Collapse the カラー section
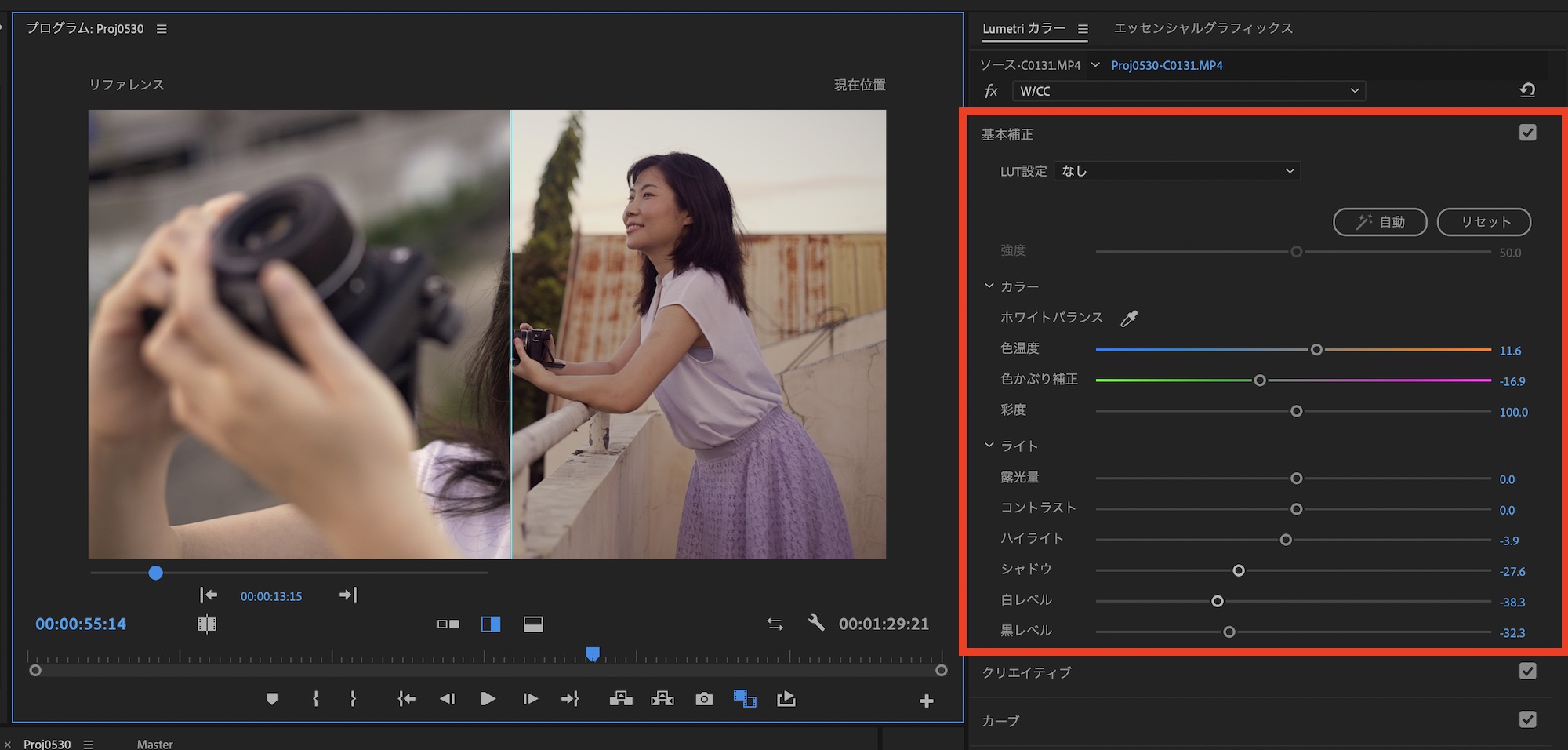This screenshot has width=1568, height=750. (989, 286)
